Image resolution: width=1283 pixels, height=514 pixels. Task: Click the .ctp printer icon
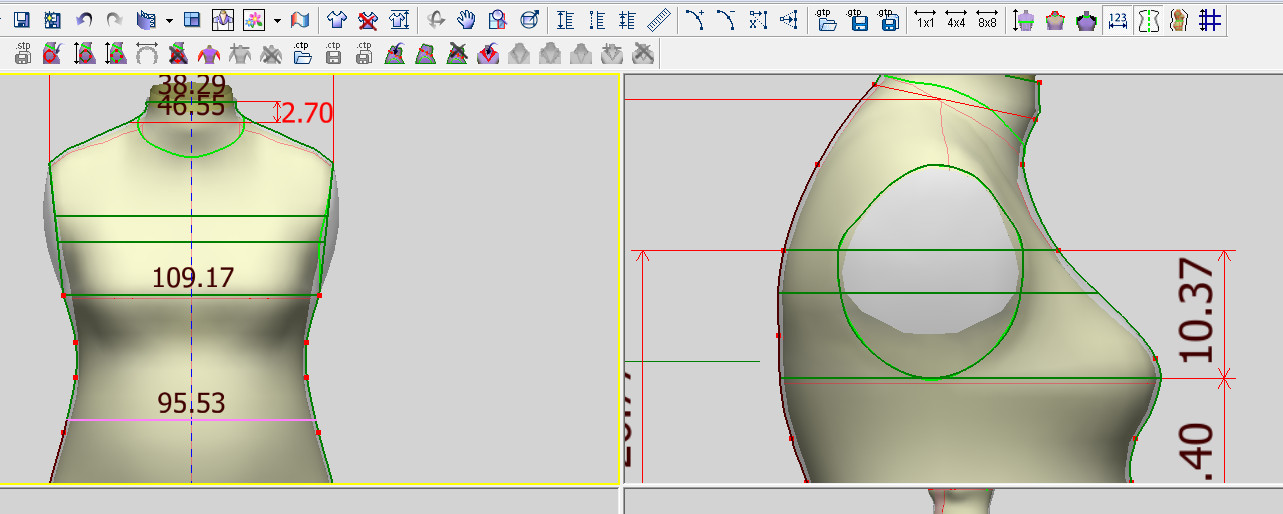(364, 53)
